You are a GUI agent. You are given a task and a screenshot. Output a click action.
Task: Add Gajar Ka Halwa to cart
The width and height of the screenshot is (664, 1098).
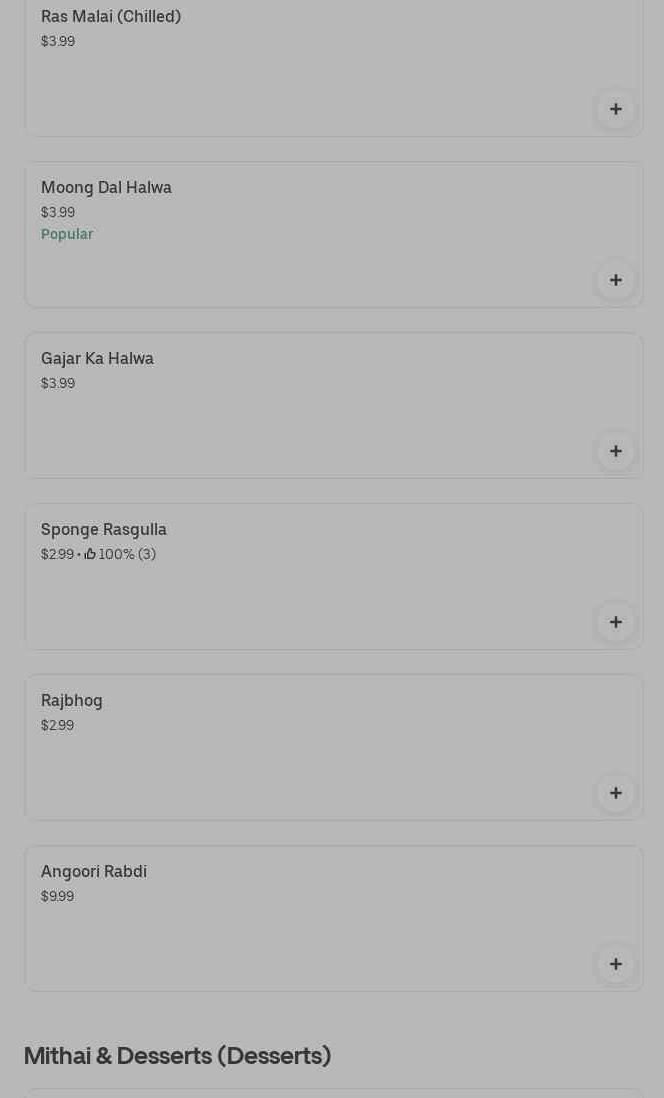pyautogui.click(x=615, y=451)
